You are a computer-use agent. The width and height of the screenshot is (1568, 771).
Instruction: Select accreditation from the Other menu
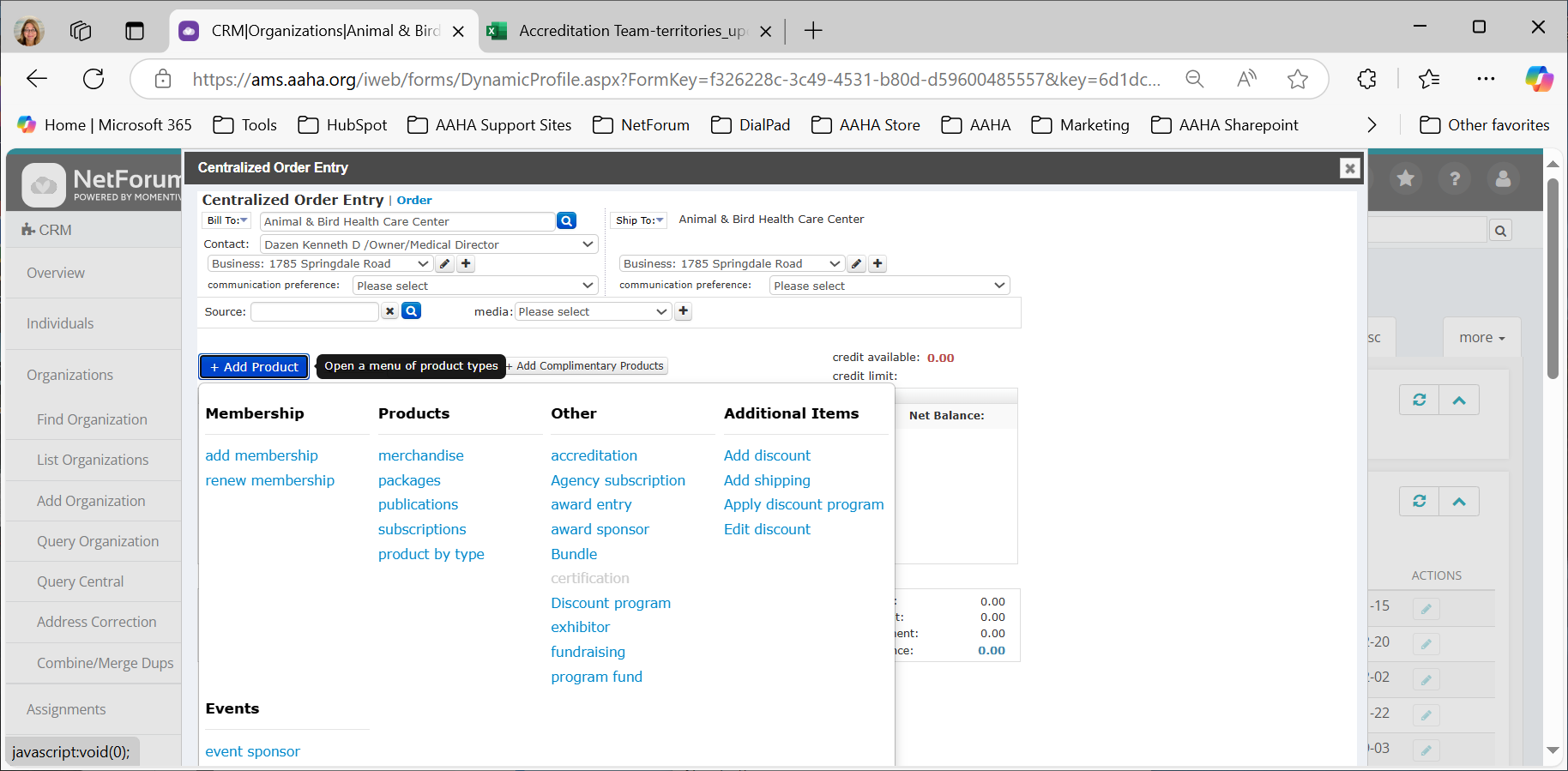[x=594, y=455]
